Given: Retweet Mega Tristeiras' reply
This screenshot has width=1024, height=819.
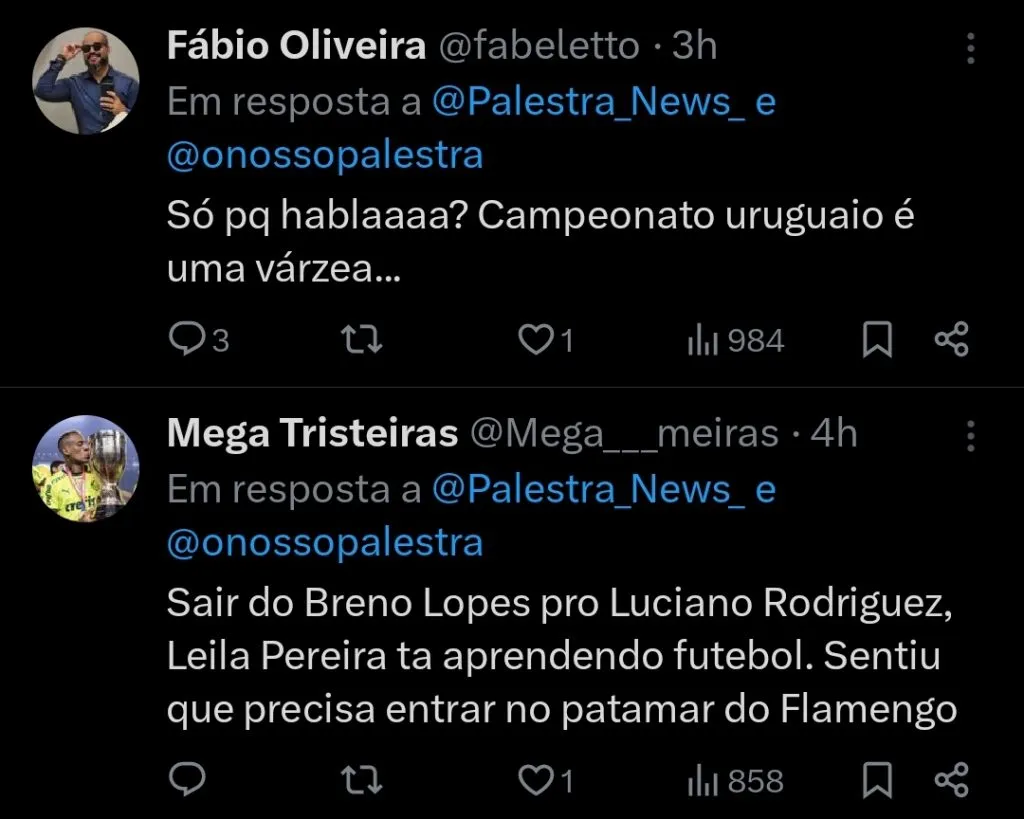Looking at the screenshot, I should tap(362, 778).
